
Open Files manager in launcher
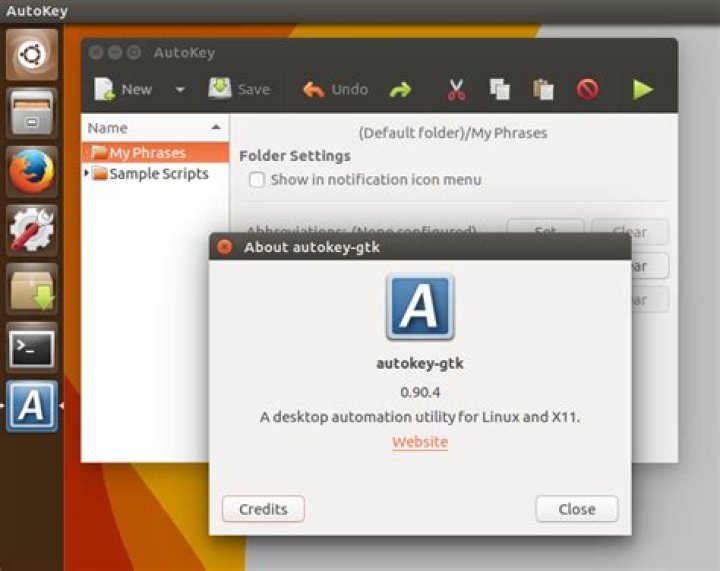32,113
